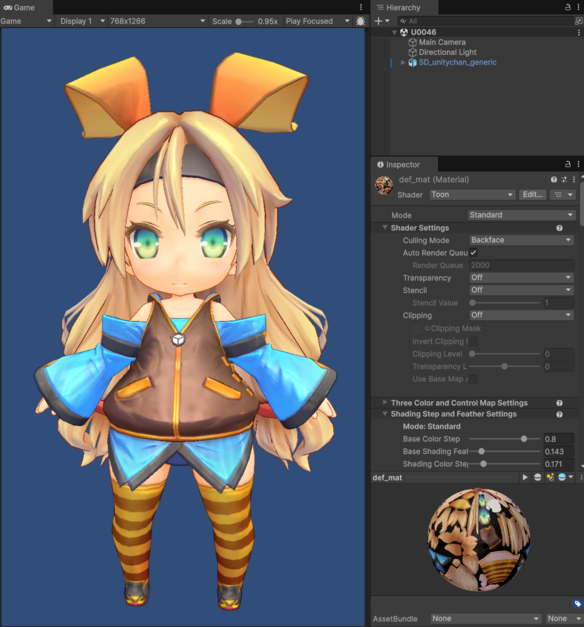Open the Mode Standard dropdown
This screenshot has width=584, height=627.
pos(521,215)
